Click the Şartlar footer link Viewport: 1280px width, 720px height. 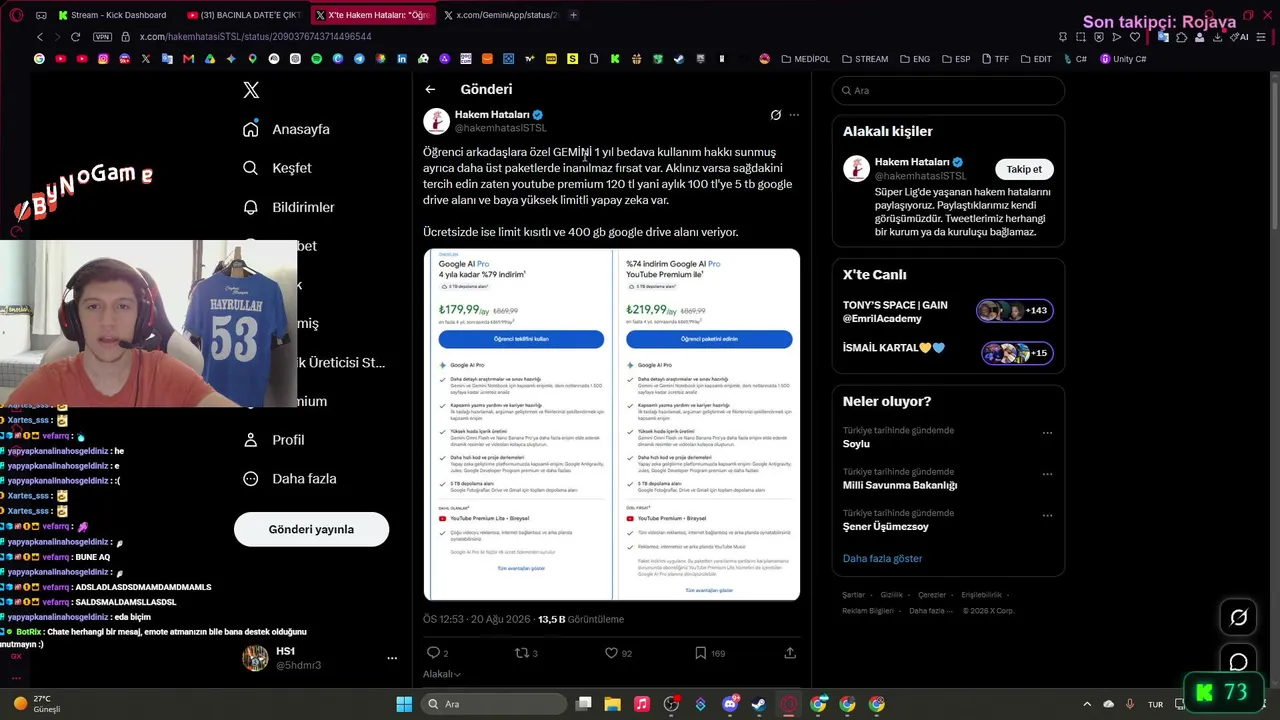tap(853, 595)
